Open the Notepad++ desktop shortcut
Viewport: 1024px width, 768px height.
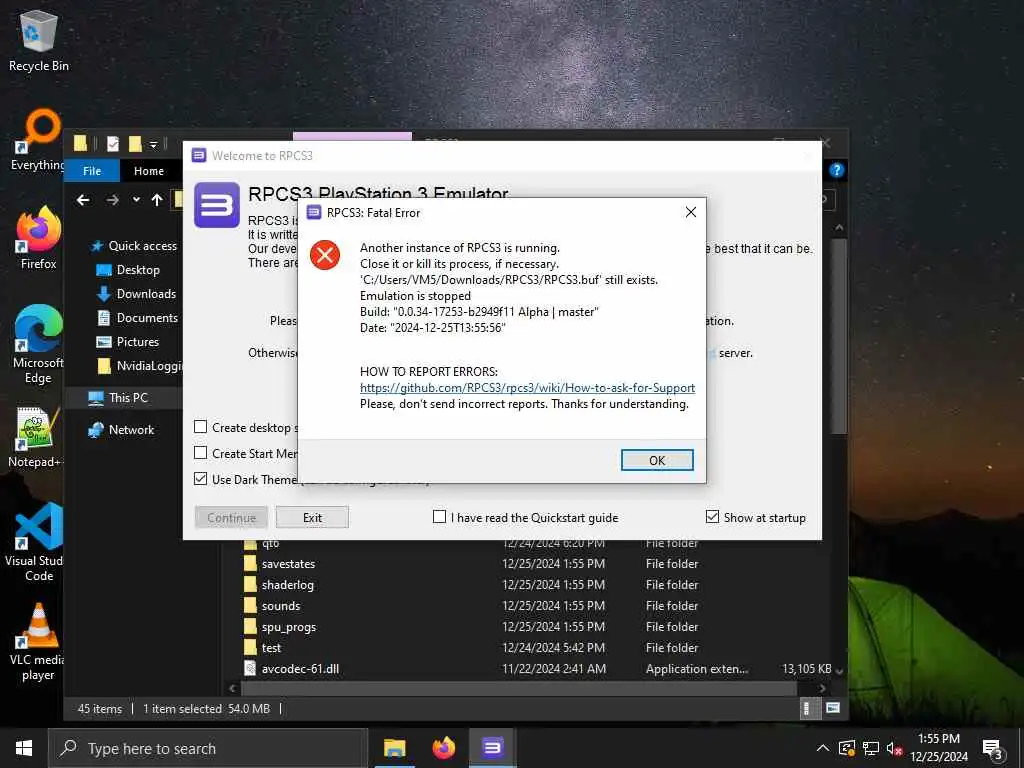[x=36, y=438]
